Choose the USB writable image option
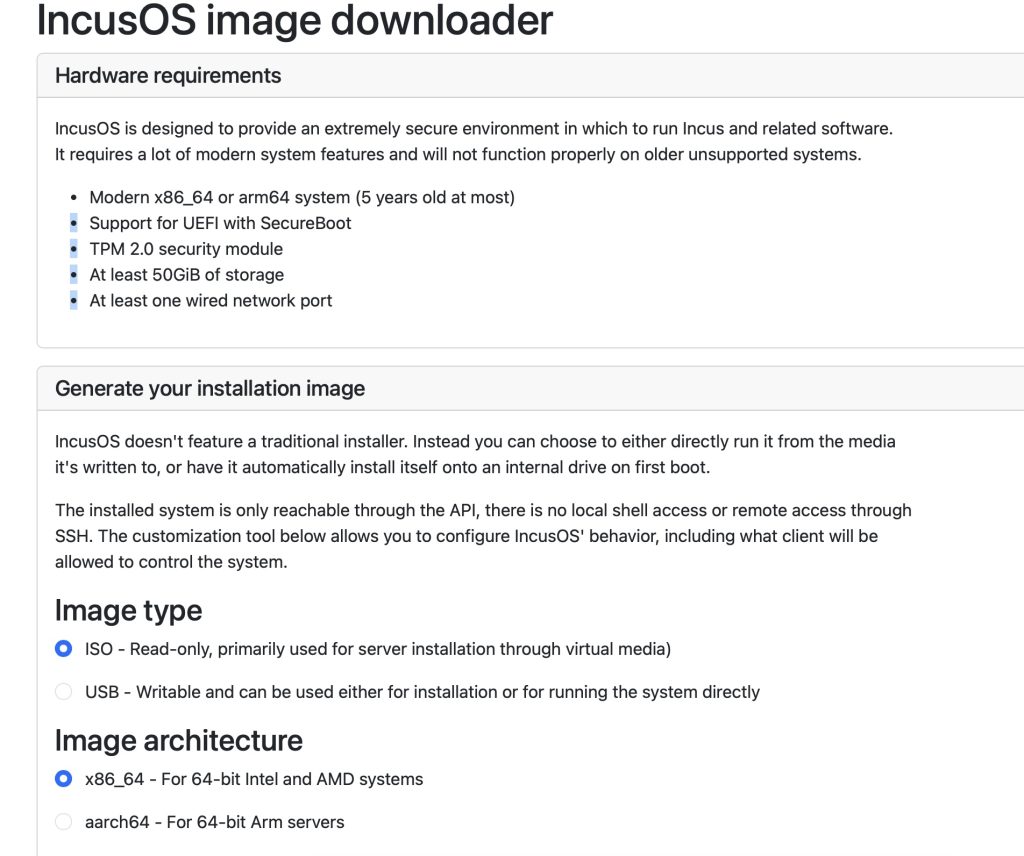The width and height of the screenshot is (1024, 856). 63,691
